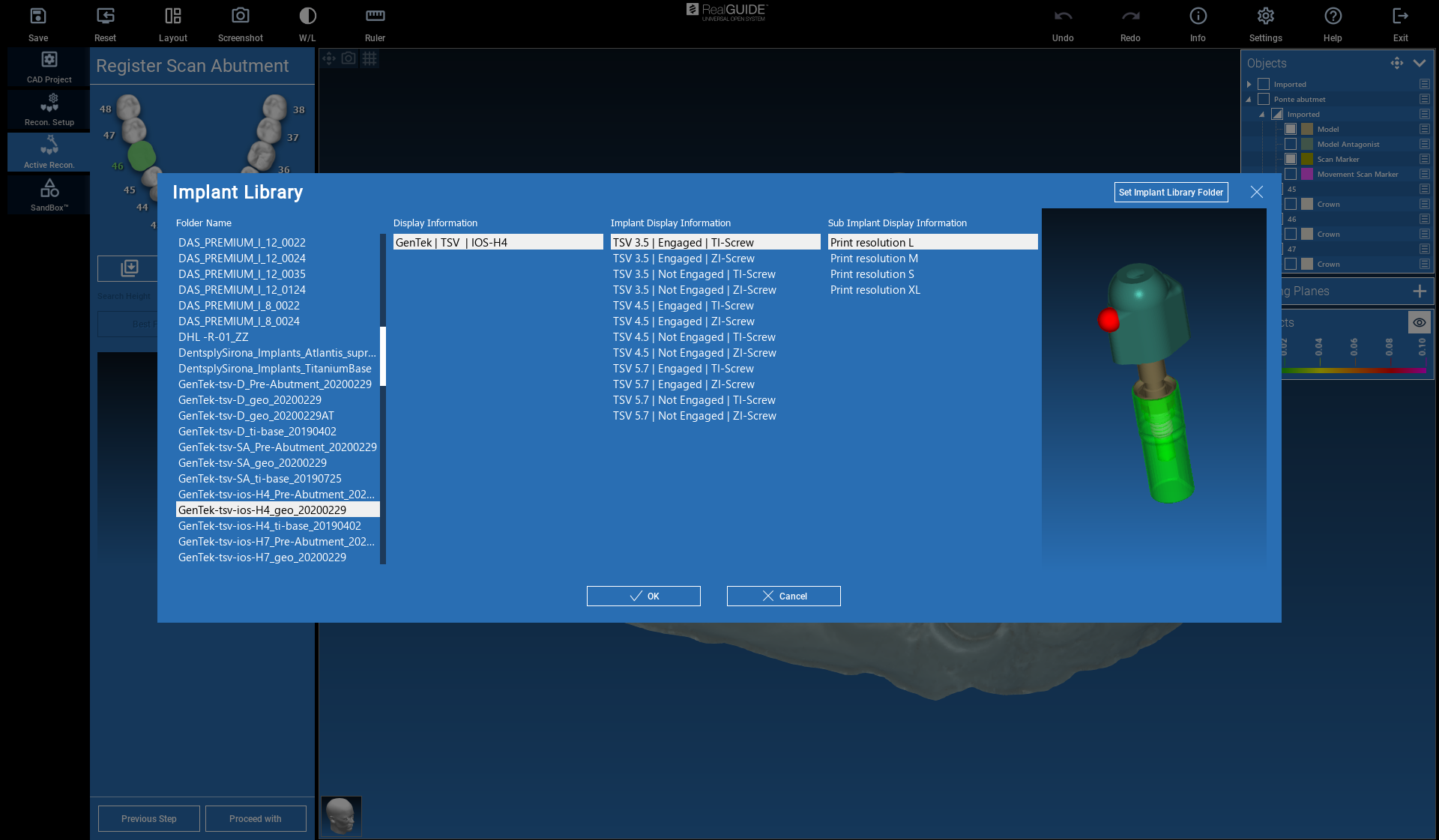Click the OK button
1439x840 pixels.
(643, 596)
